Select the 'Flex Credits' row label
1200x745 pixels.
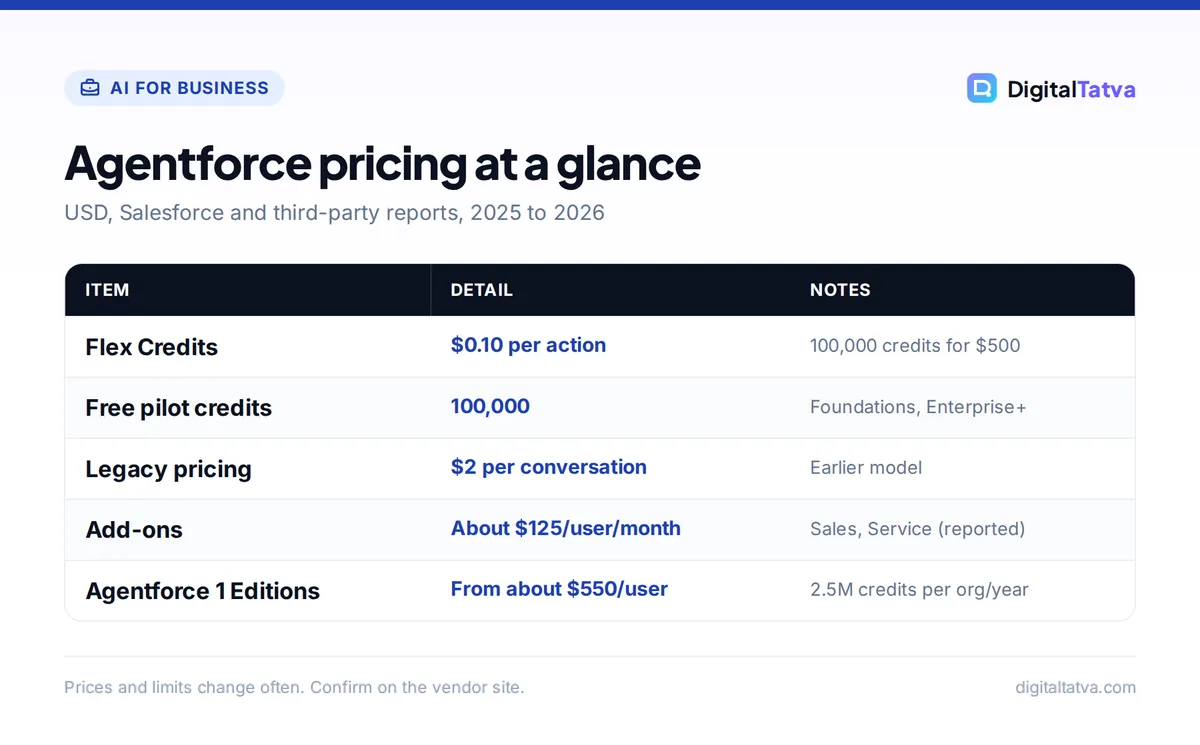151,347
